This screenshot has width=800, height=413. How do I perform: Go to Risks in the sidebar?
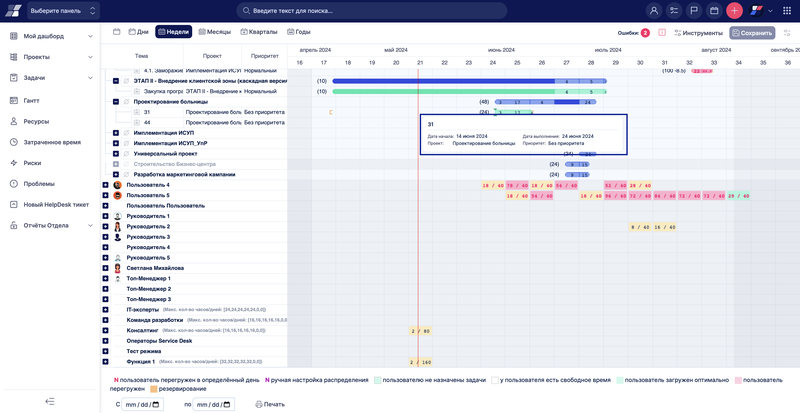32,162
